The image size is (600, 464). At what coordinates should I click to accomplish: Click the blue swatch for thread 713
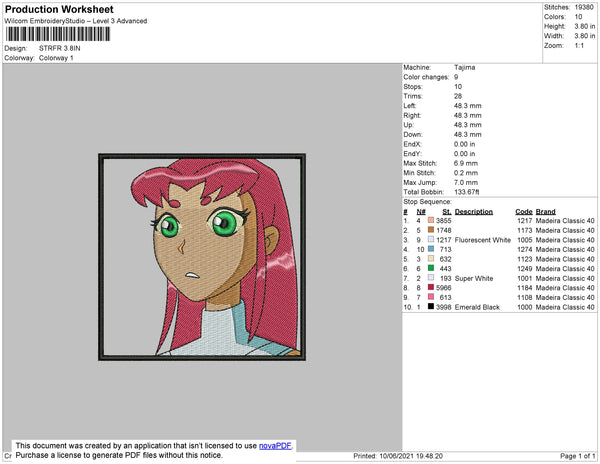431,249
